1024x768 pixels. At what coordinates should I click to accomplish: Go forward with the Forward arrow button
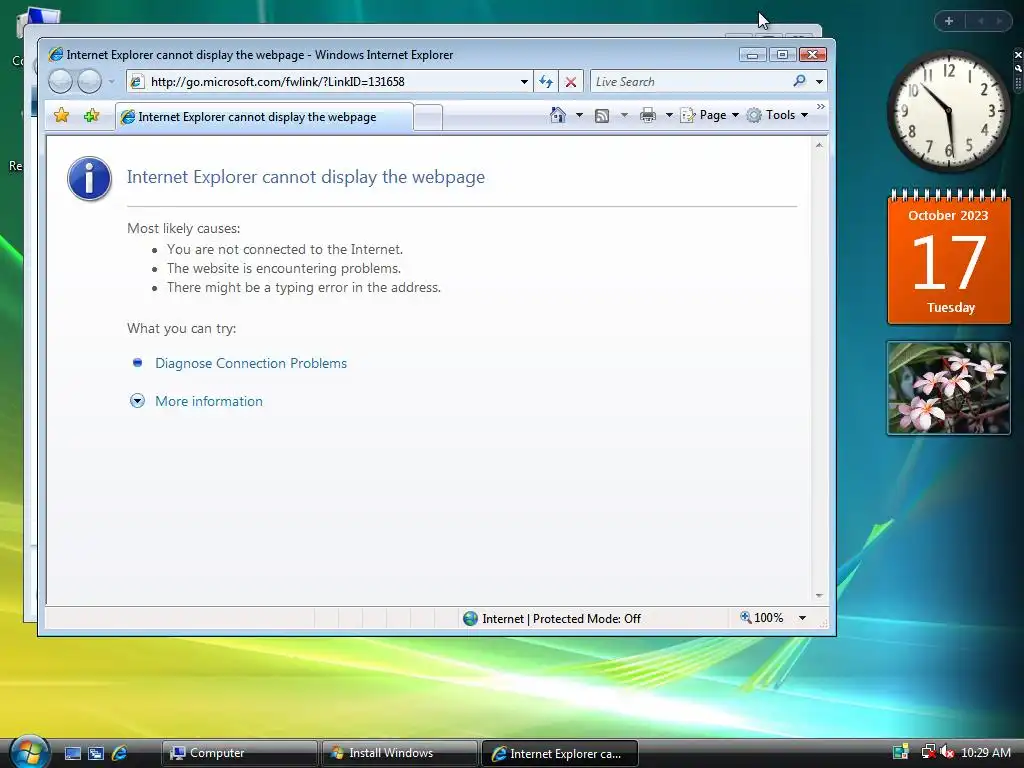(x=89, y=82)
